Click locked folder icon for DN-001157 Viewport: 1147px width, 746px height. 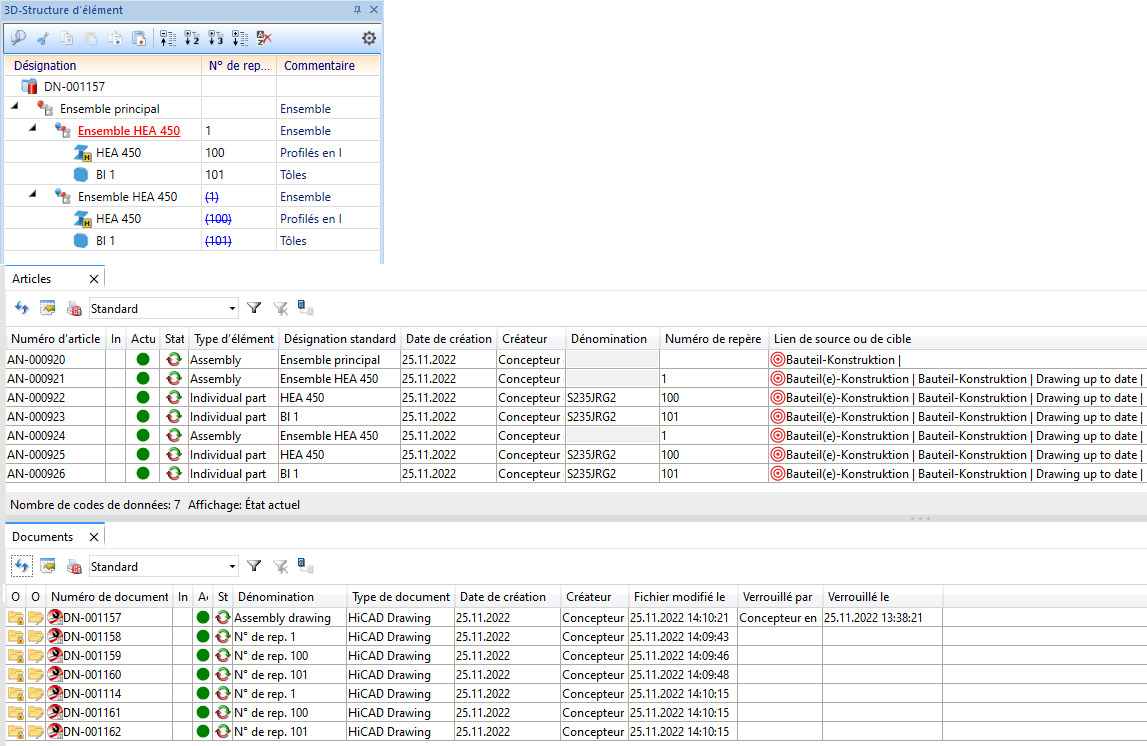pos(15,618)
